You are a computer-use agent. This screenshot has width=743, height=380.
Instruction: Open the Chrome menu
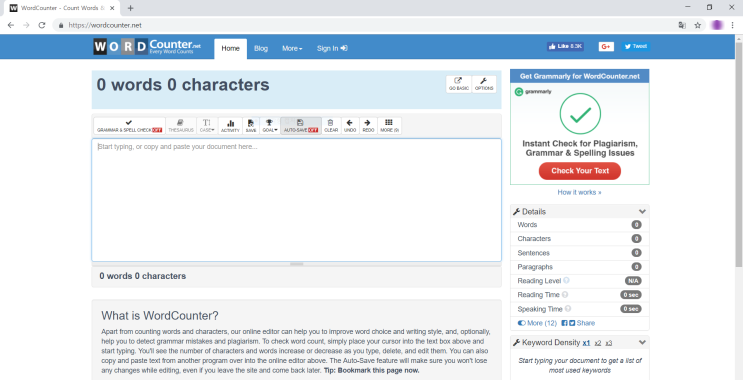click(733, 25)
